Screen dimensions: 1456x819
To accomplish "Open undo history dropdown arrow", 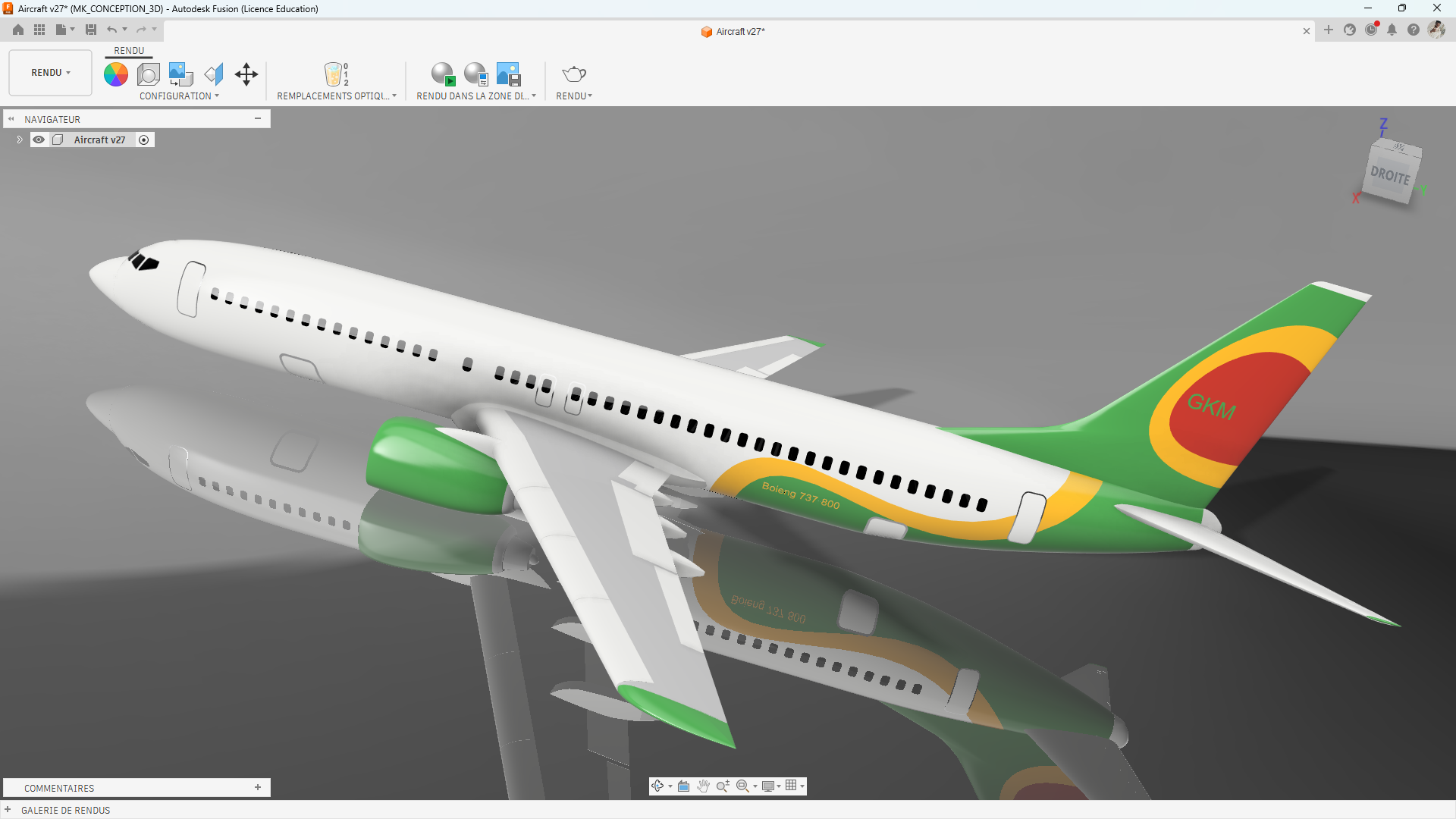I will [x=125, y=30].
